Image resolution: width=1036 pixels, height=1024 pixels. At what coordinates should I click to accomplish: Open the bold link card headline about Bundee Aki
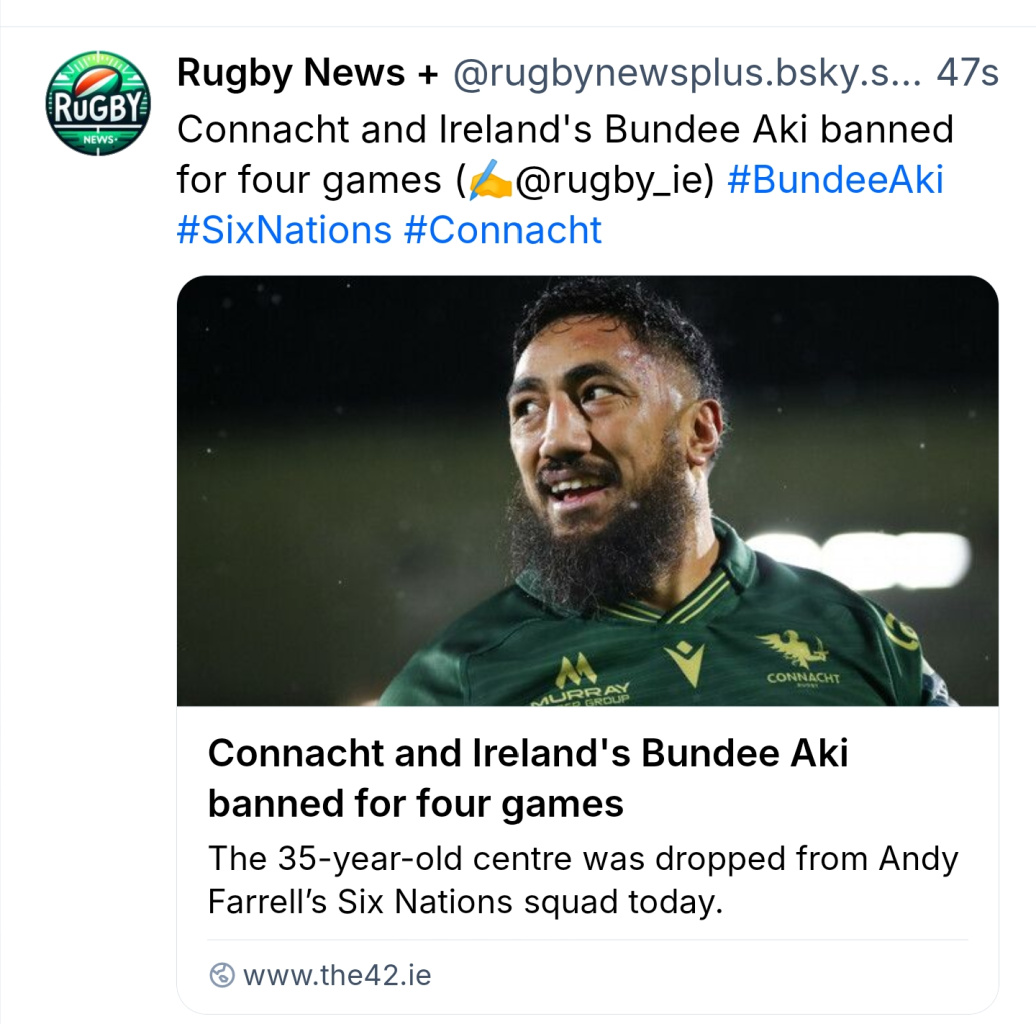[x=527, y=778]
